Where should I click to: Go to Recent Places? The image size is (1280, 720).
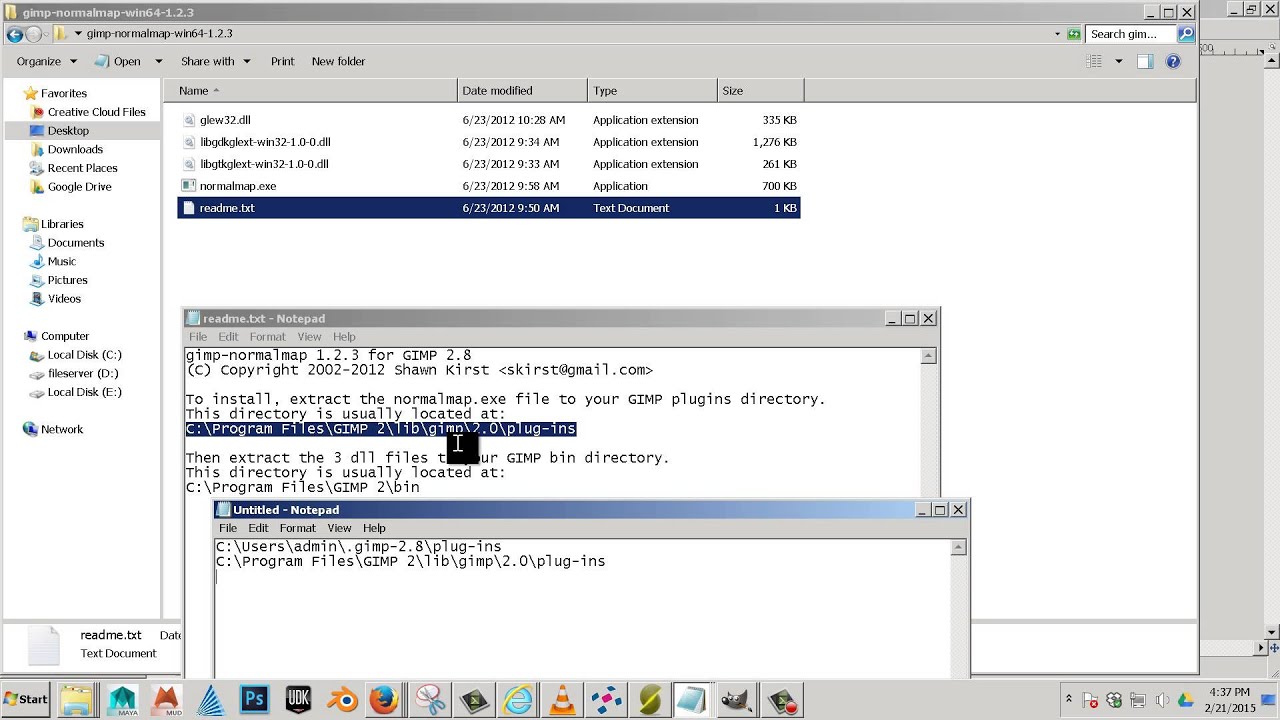click(82, 168)
